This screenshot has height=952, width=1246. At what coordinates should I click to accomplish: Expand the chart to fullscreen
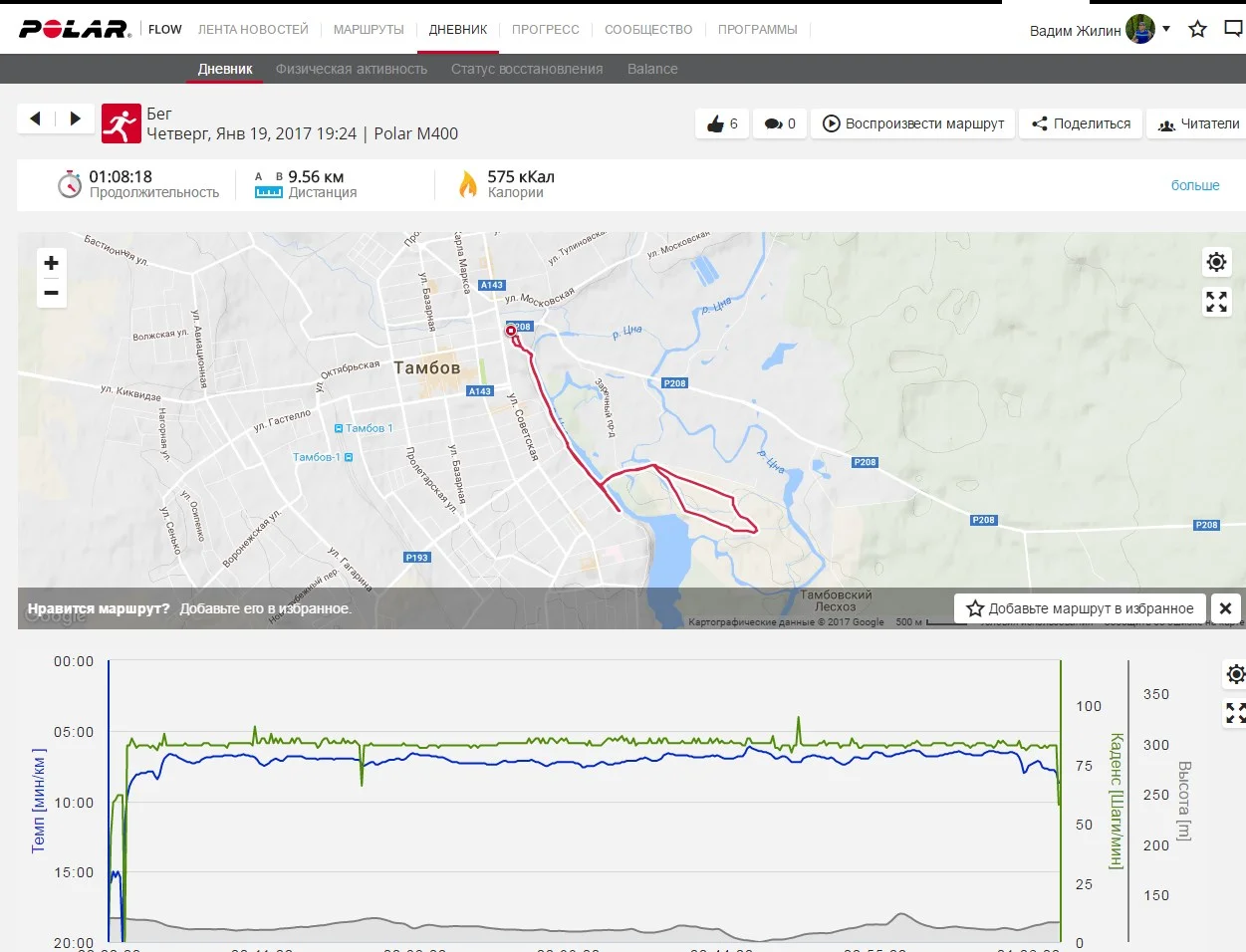(1235, 713)
